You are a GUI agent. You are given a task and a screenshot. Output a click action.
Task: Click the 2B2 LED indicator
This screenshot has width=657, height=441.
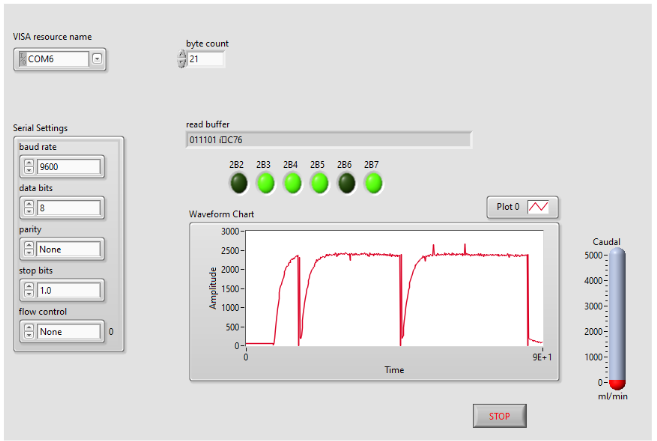pos(238,183)
